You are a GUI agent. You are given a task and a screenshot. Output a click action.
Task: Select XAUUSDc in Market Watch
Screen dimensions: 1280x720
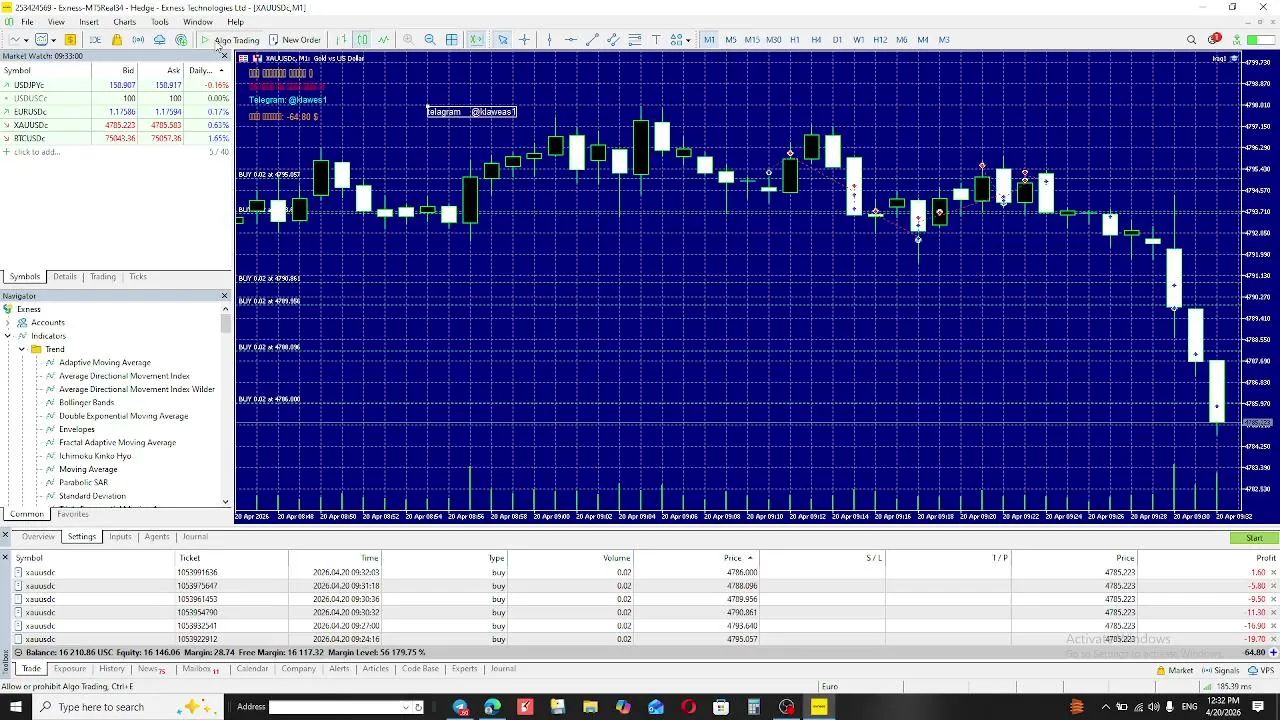click(116, 125)
